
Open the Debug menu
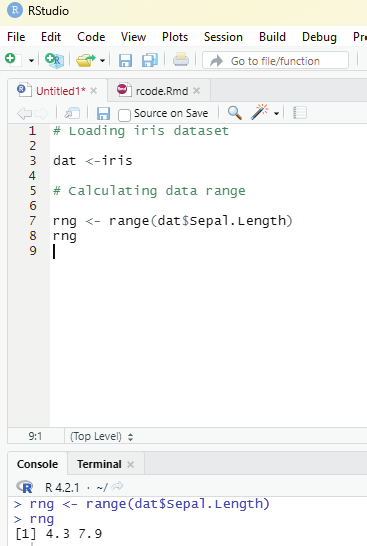[x=319, y=37]
